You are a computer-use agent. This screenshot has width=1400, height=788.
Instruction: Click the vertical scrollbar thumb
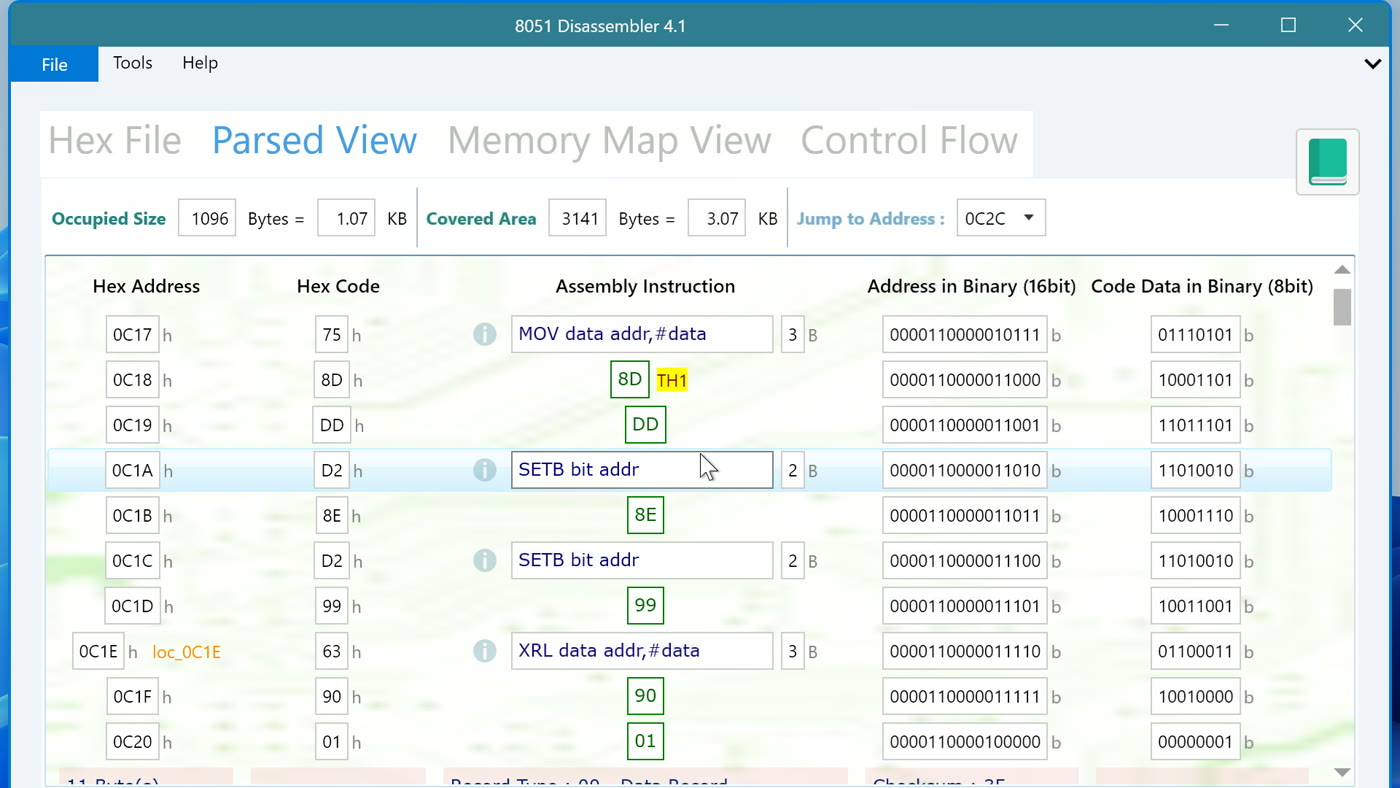click(1342, 307)
